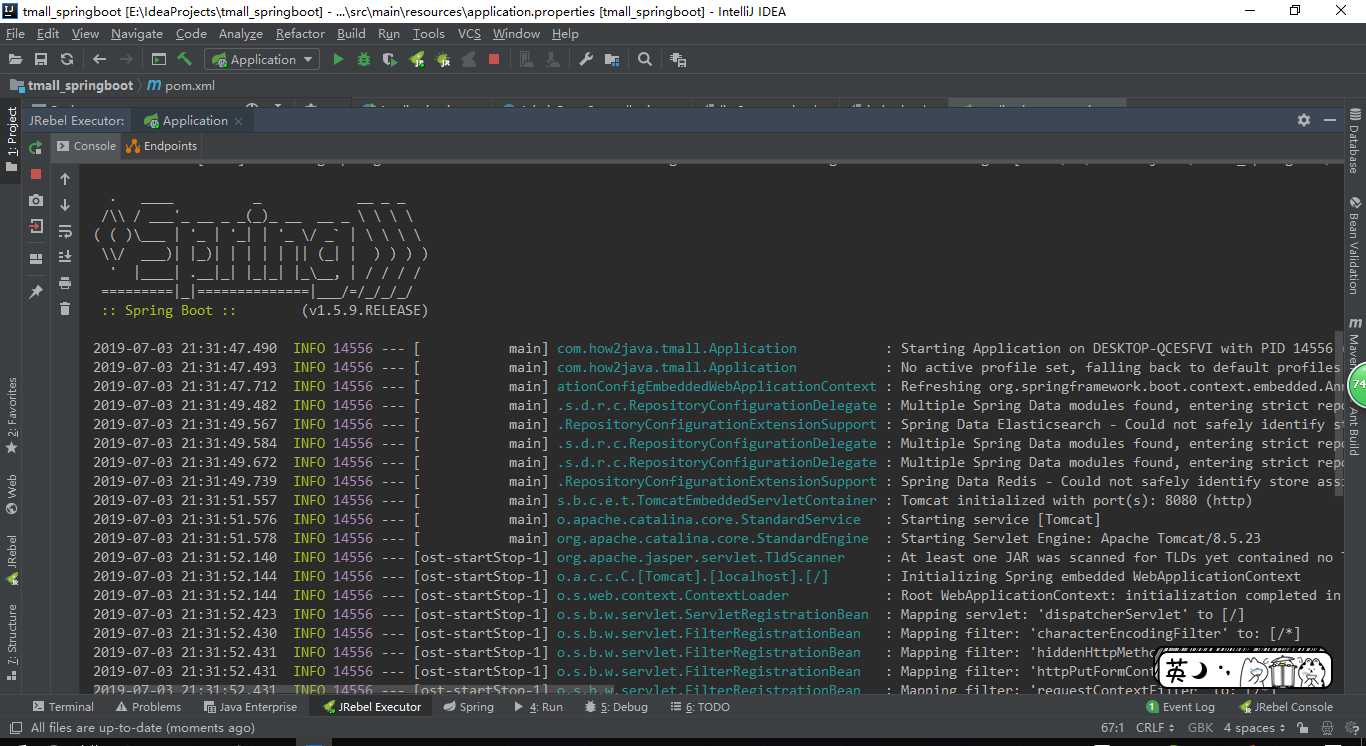Navigate forward with the right arrow icon
This screenshot has width=1366, height=746.
click(x=126, y=60)
